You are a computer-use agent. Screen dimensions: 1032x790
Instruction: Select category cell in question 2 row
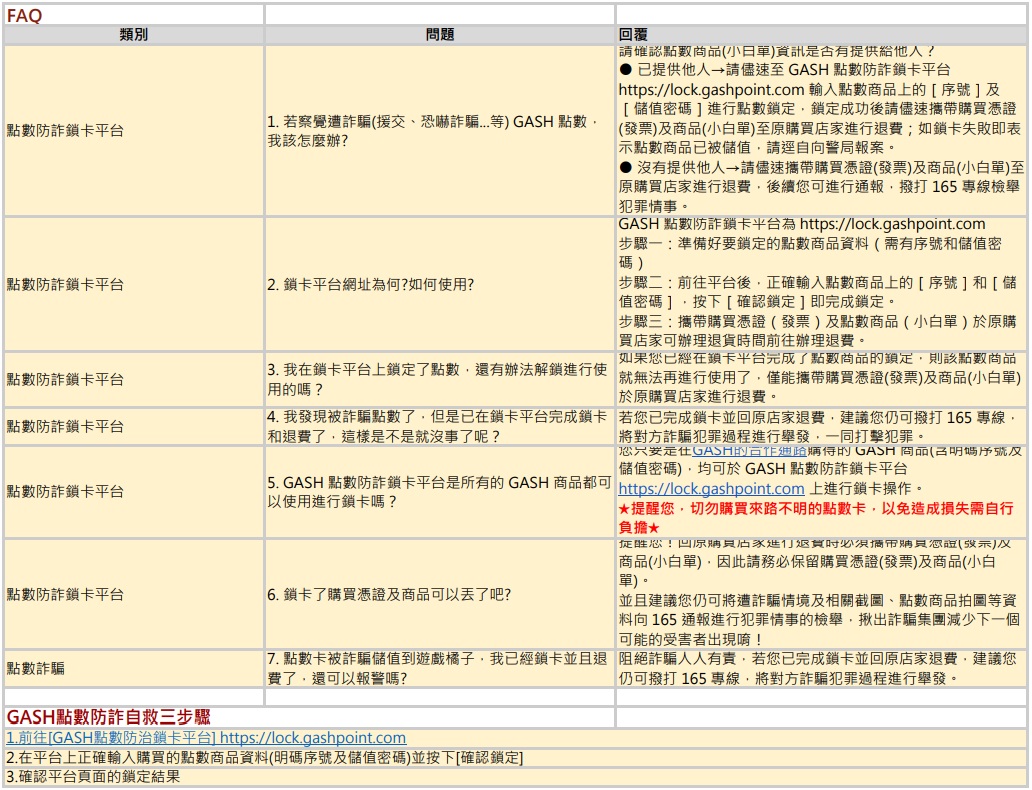[x=134, y=284]
